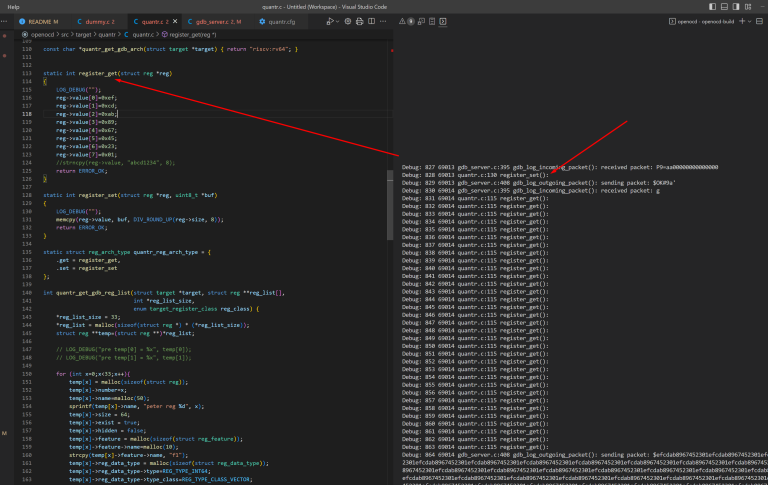Open the Customize Layout icon
Viewport: 768px width, 485px height.
748,7
